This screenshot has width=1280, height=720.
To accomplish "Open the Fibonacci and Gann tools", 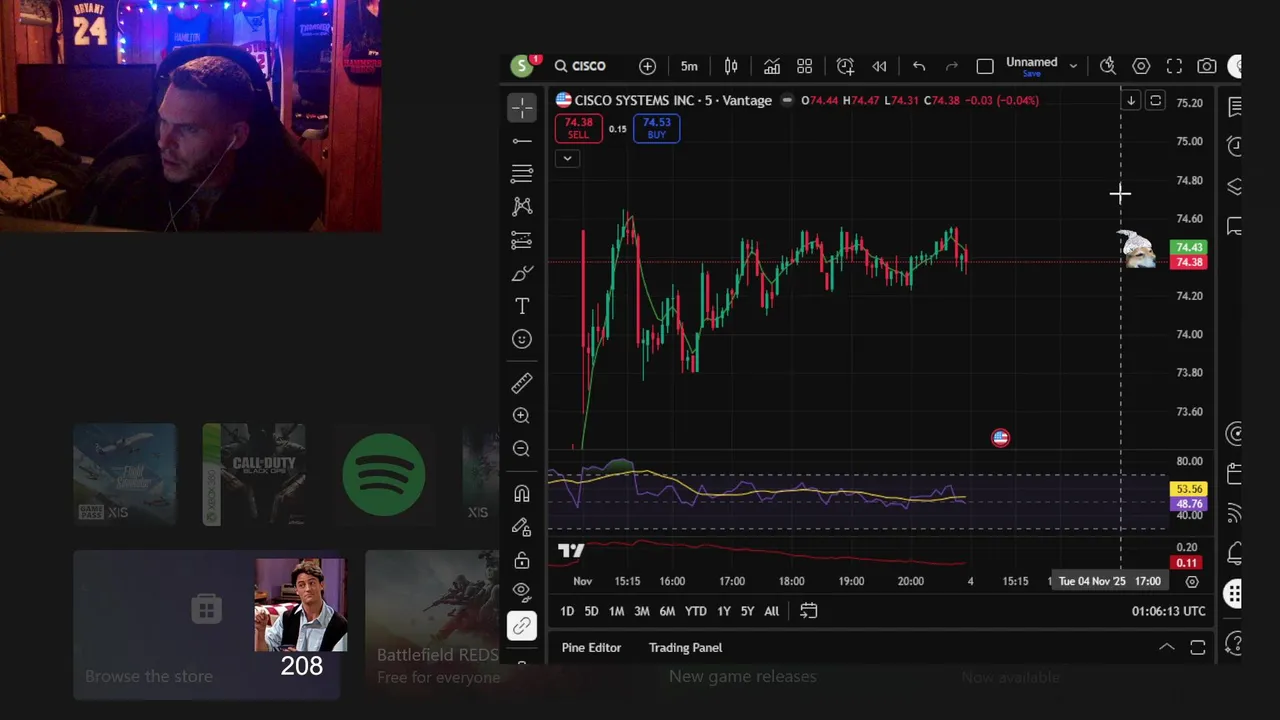I will [x=522, y=174].
